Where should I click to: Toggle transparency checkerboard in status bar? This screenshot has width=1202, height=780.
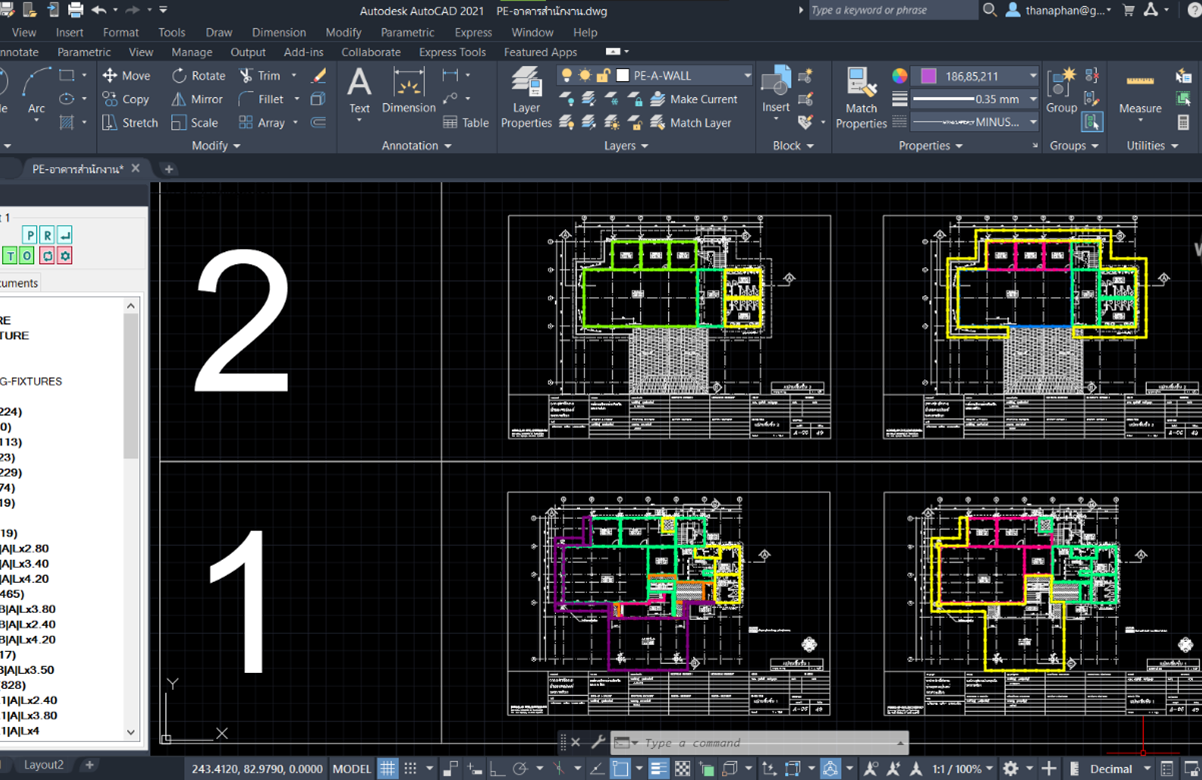(682, 769)
